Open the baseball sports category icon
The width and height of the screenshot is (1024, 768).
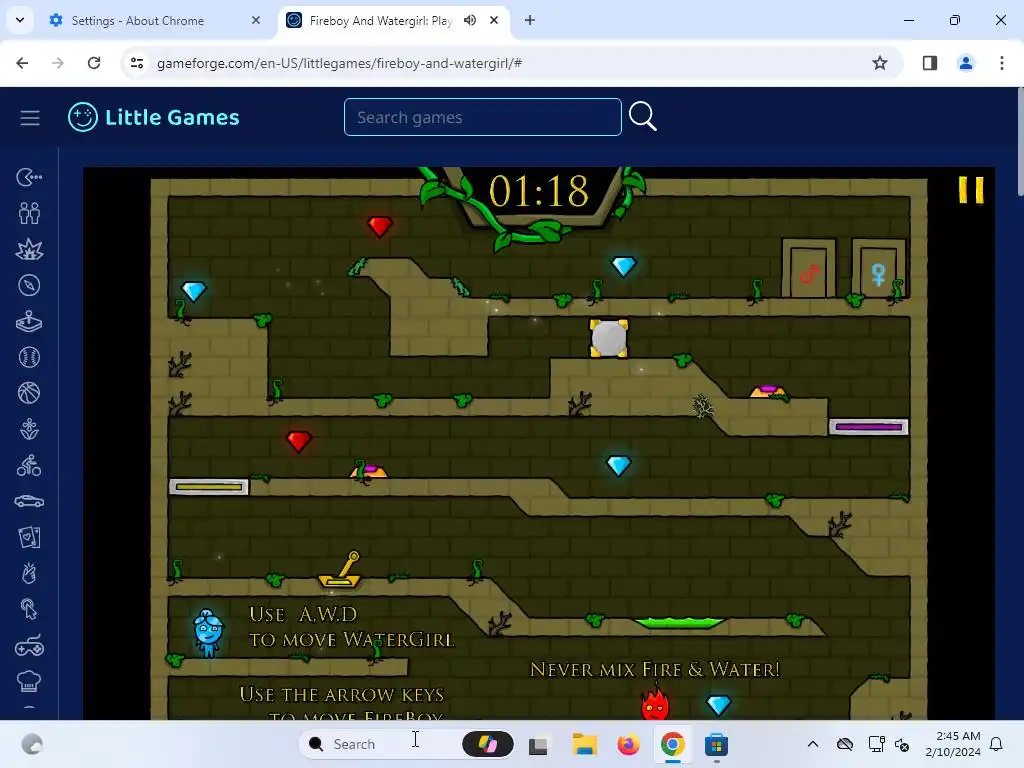click(29, 357)
